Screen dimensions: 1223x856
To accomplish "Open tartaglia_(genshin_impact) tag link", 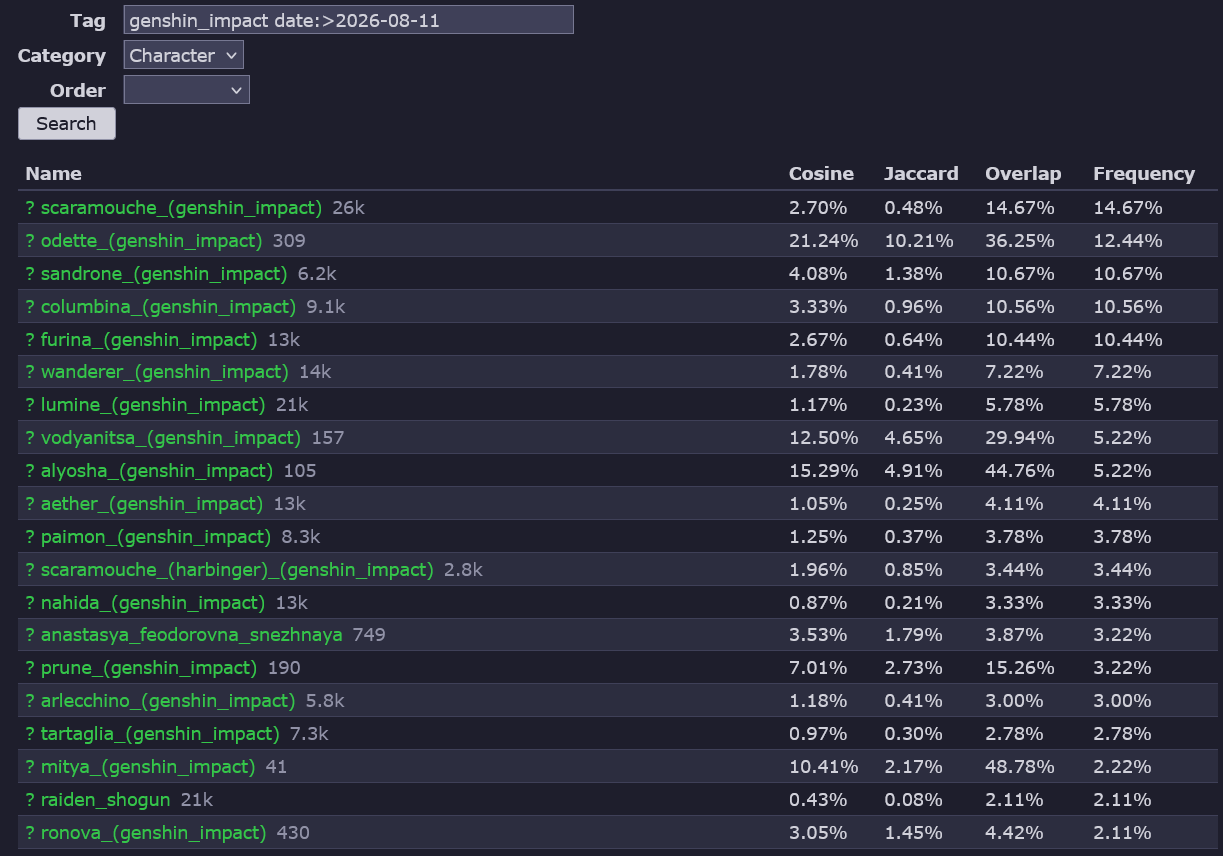I will click(x=160, y=734).
